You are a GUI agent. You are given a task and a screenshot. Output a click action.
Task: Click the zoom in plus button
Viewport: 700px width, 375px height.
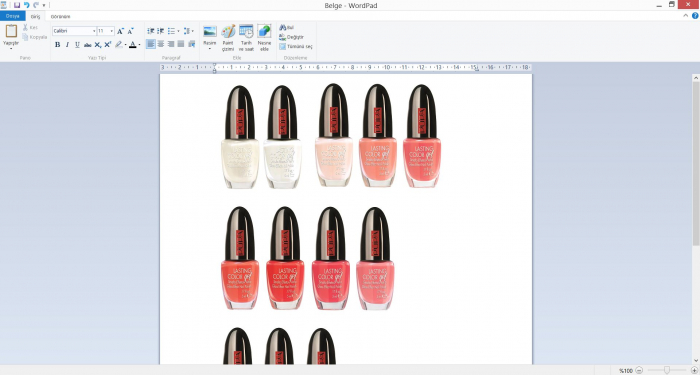tap(694, 370)
